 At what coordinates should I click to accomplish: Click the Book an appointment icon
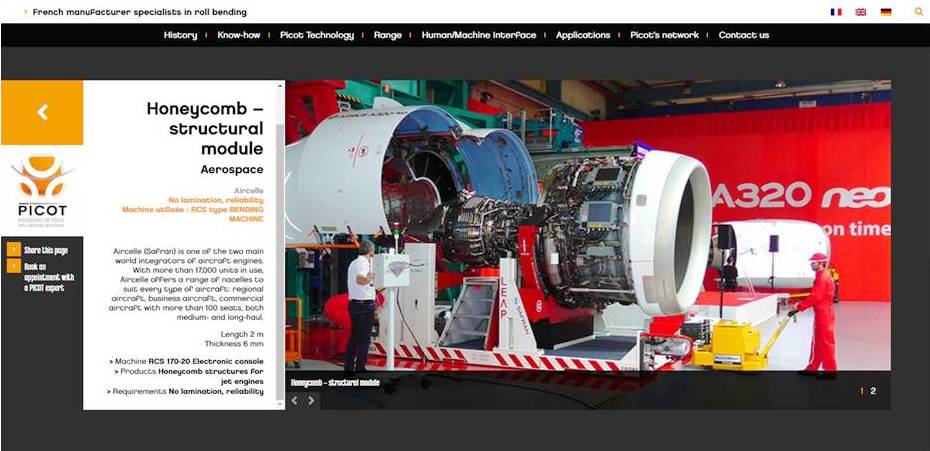click(13, 266)
